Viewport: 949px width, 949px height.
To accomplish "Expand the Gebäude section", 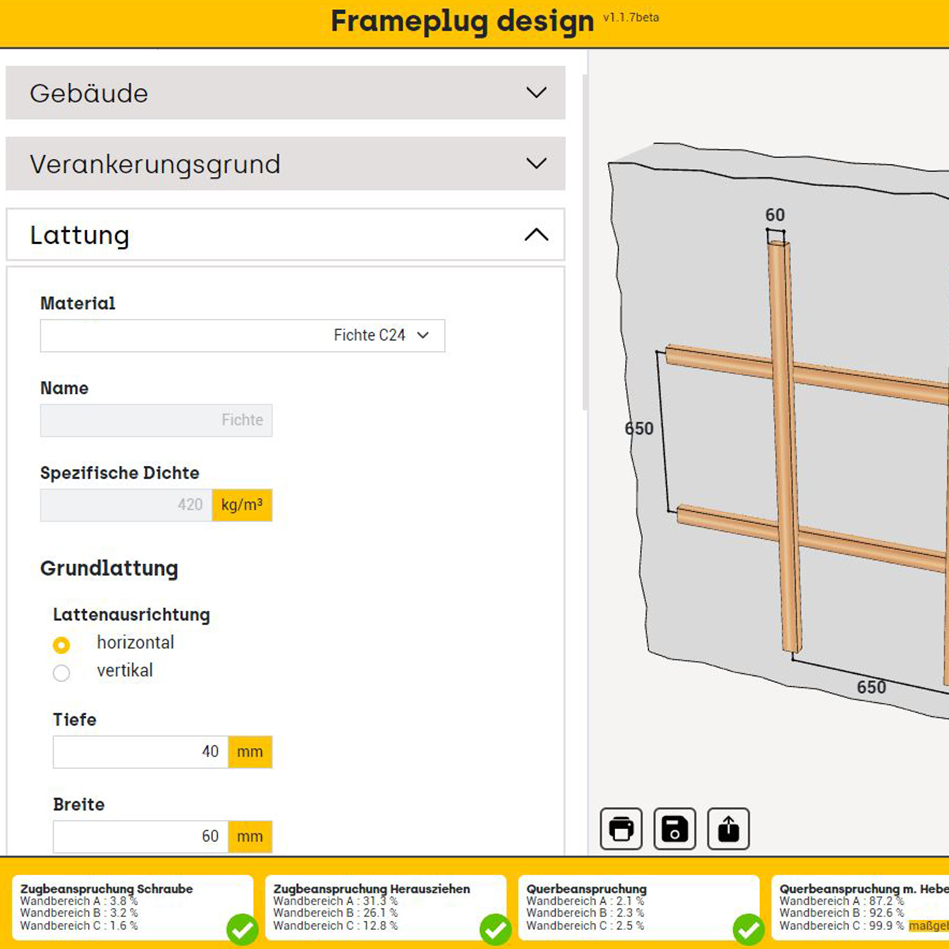I will coord(285,93).
